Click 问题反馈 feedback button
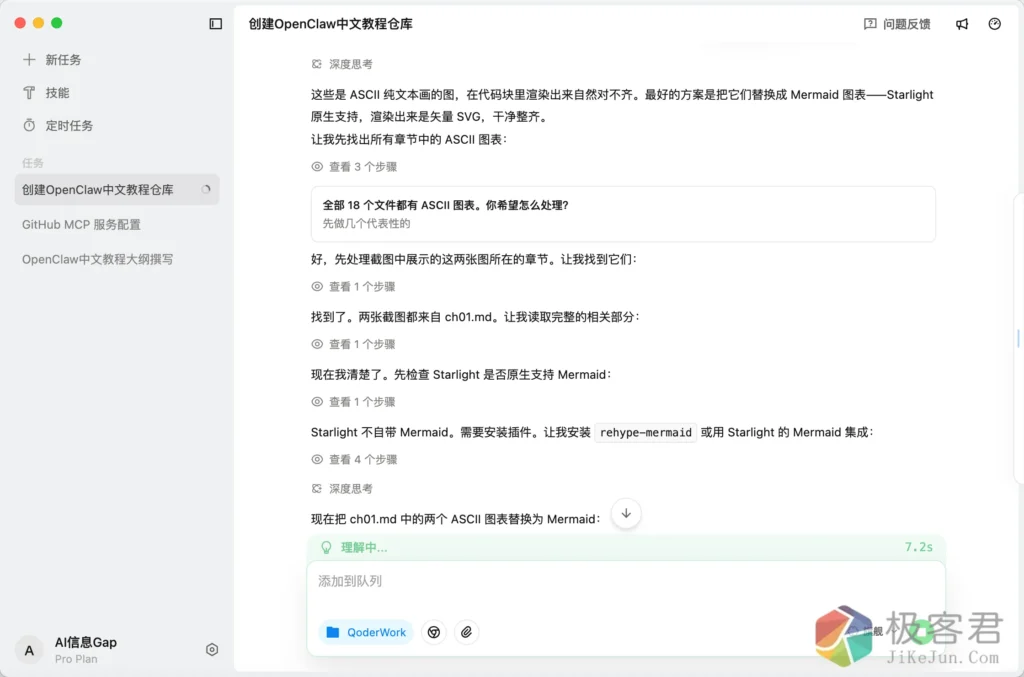1024x677 pixels. pos(897,24)
